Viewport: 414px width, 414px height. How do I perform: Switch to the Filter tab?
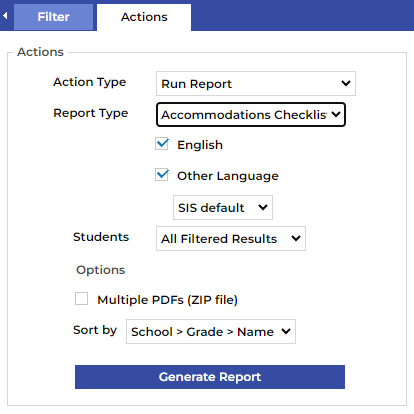(x=53, y=17)
